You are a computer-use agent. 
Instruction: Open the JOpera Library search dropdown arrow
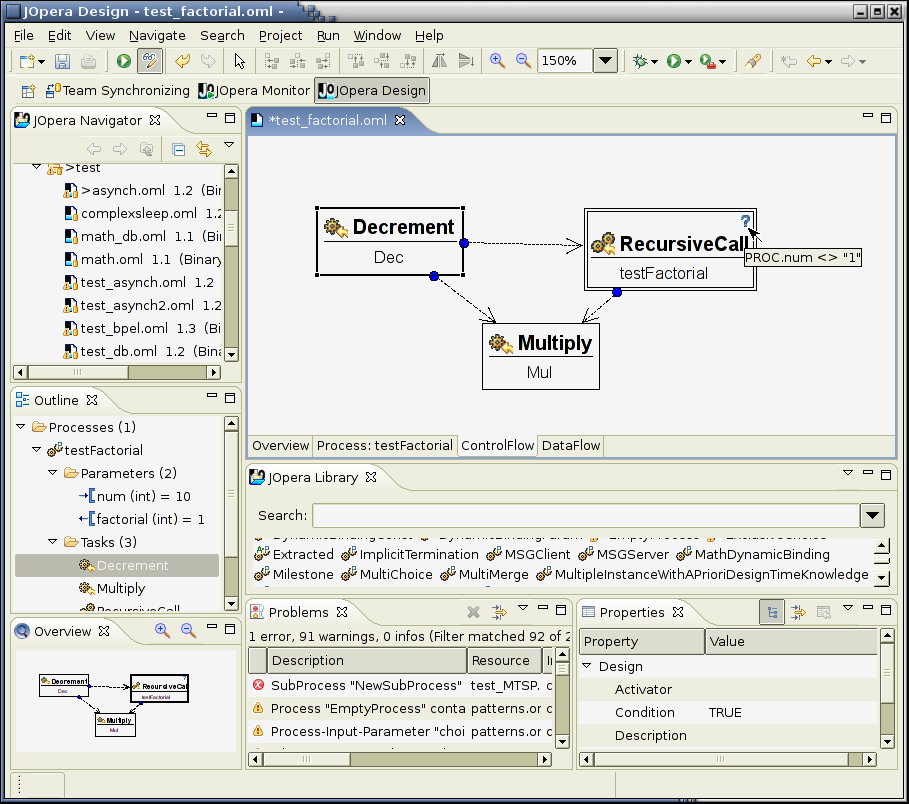[872, 515]
